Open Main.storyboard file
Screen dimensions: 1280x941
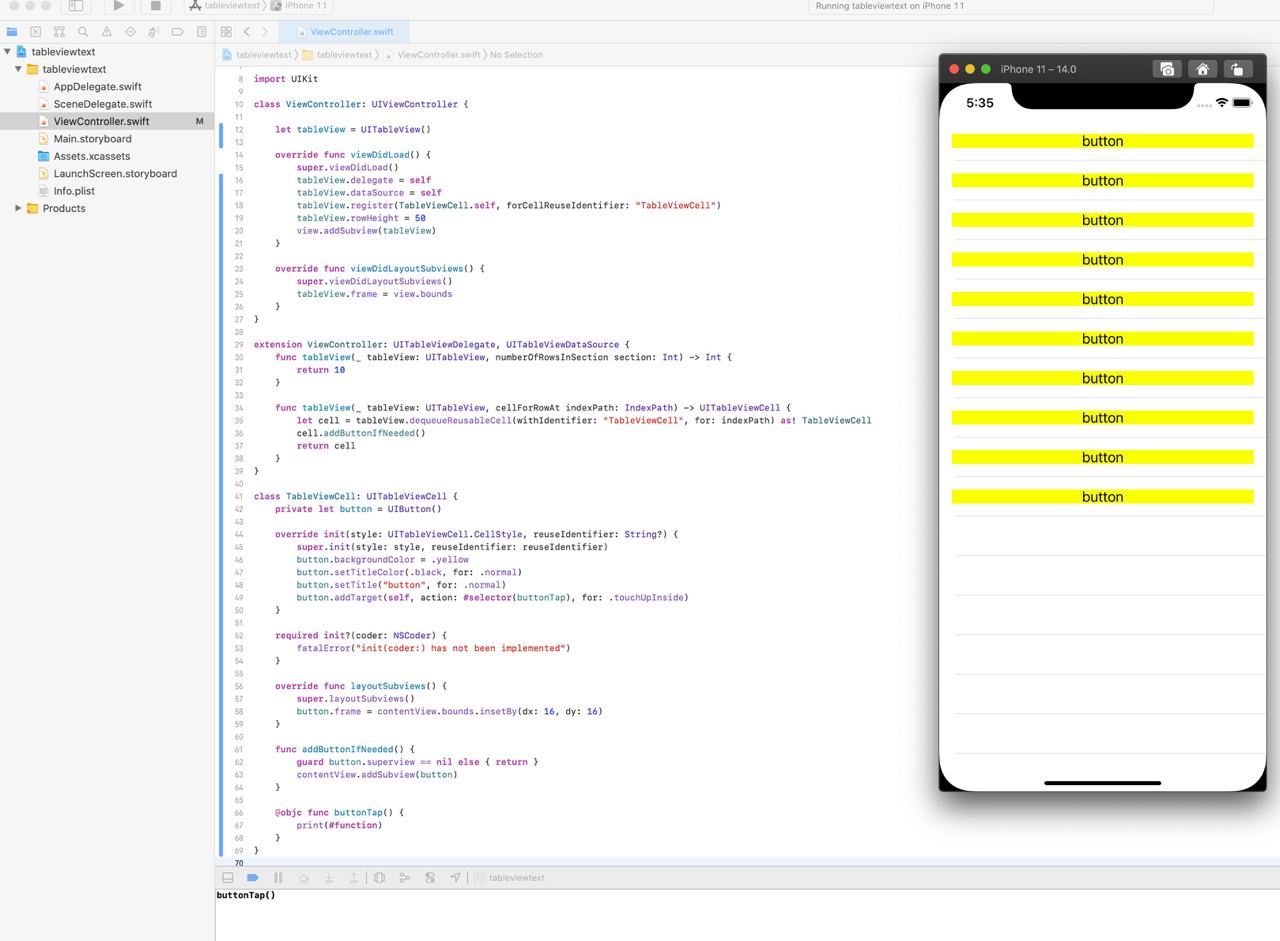[x=92, y=139]
